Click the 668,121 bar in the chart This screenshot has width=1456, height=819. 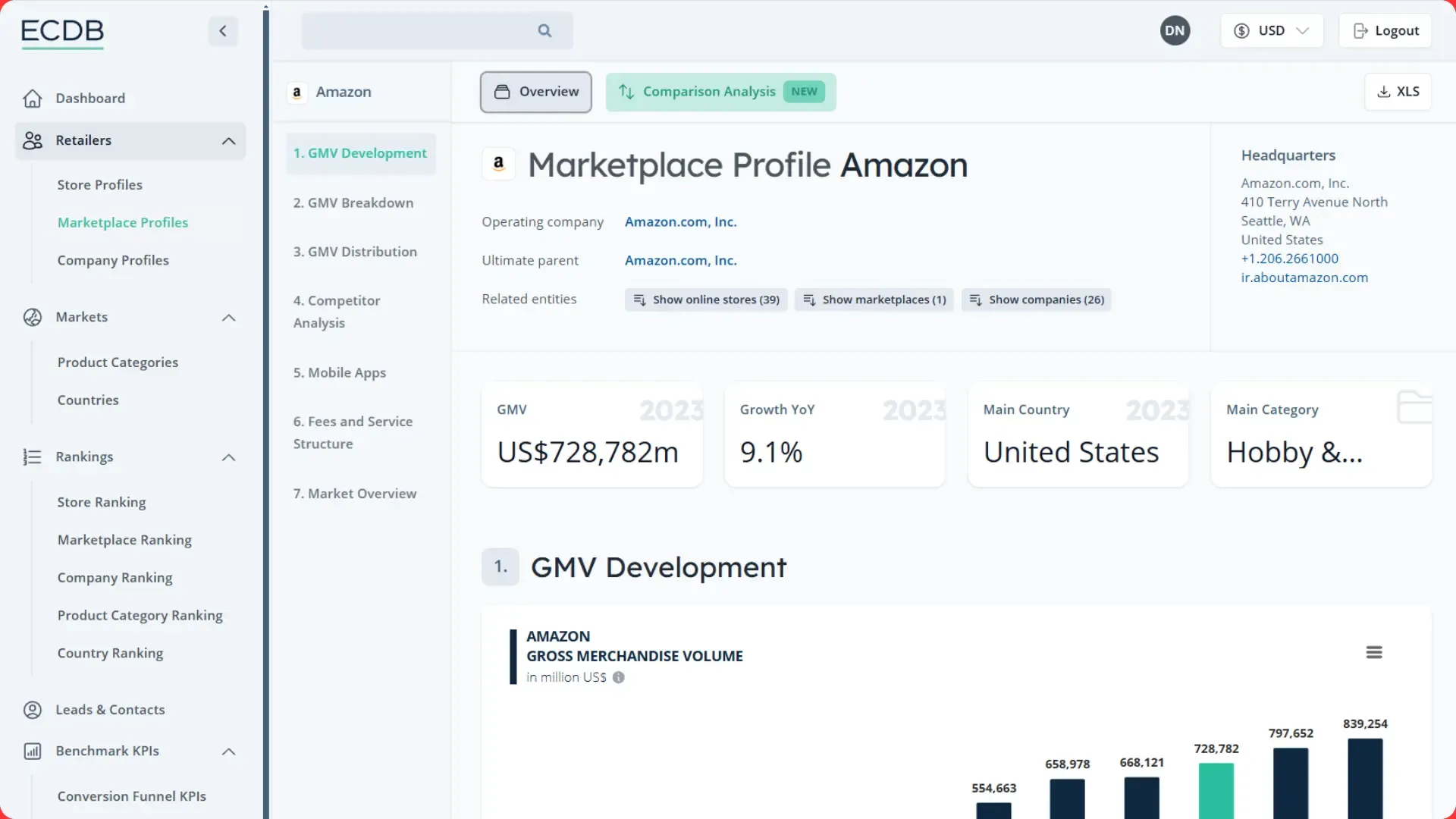[x=1141, y=798]
